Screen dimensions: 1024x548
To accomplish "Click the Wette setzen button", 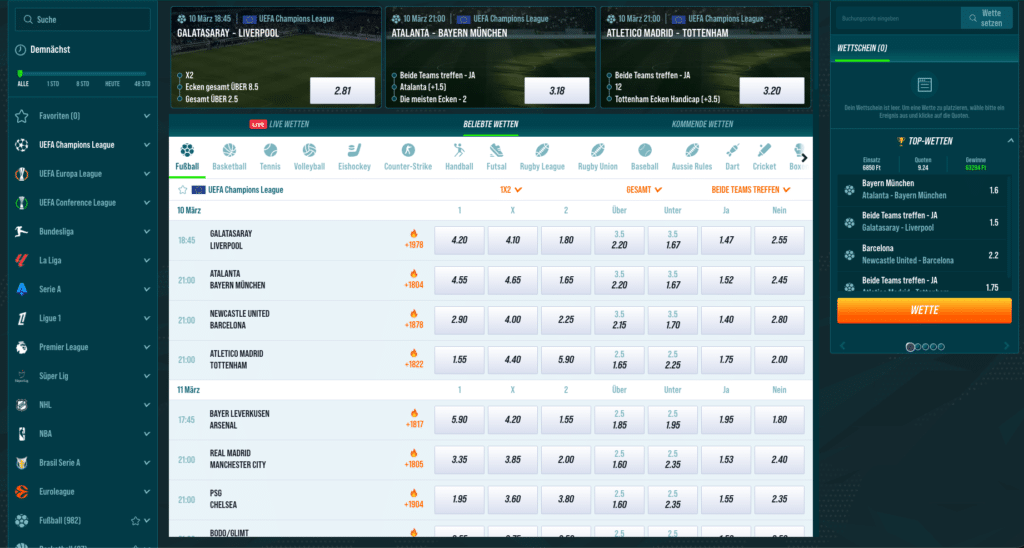I will pyautogui.click(x=986, y=18).
